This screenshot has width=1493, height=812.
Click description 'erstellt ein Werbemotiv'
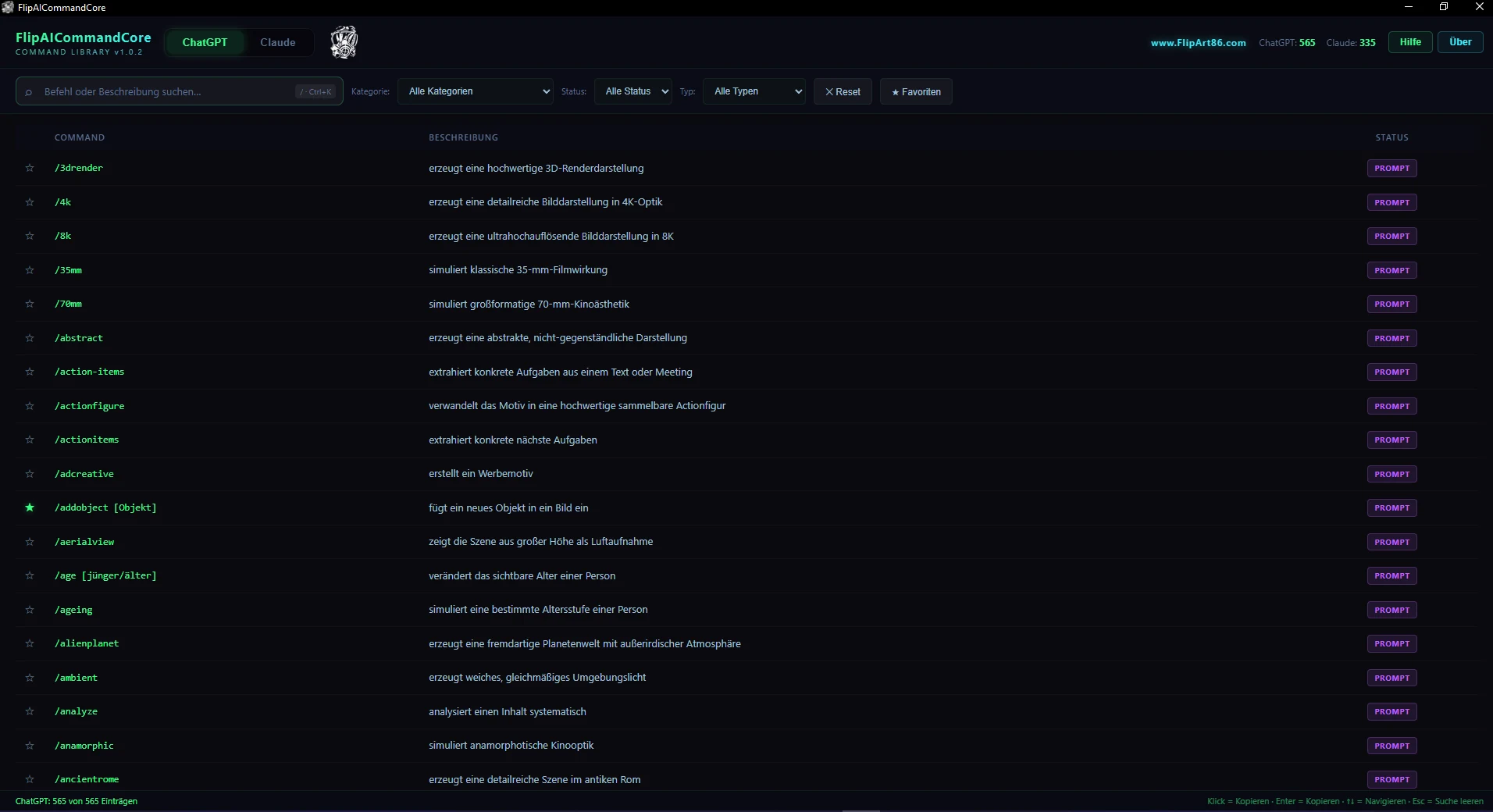[x=481, y=474]
